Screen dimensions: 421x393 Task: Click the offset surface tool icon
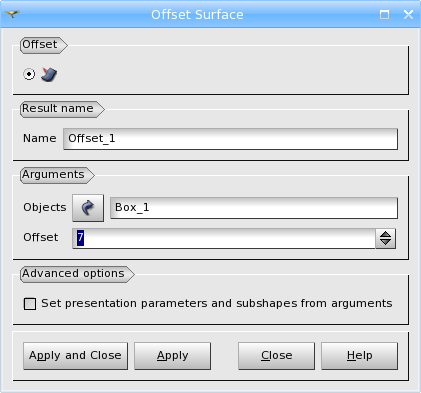coord(49,74)
